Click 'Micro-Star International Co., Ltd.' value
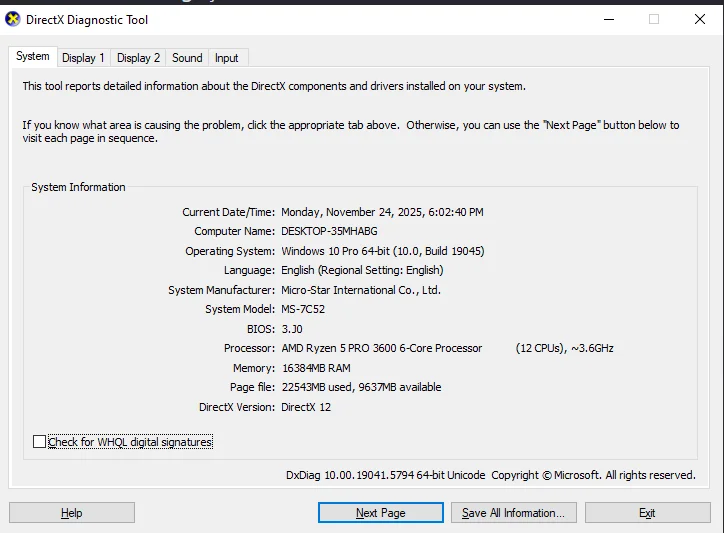This screenshot has width=724, height=533. 361,290
